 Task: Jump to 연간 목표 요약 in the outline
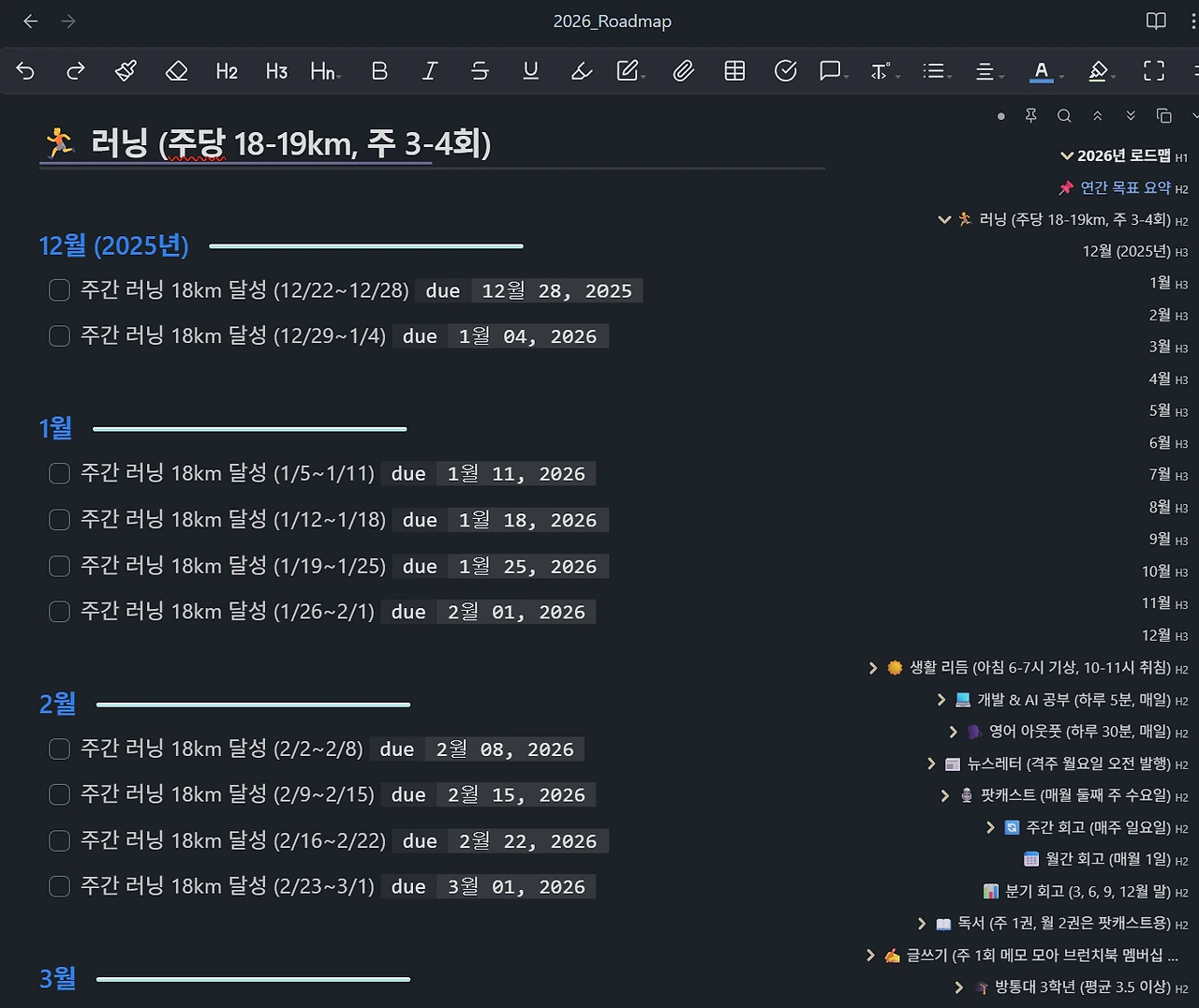point(1125,187)
